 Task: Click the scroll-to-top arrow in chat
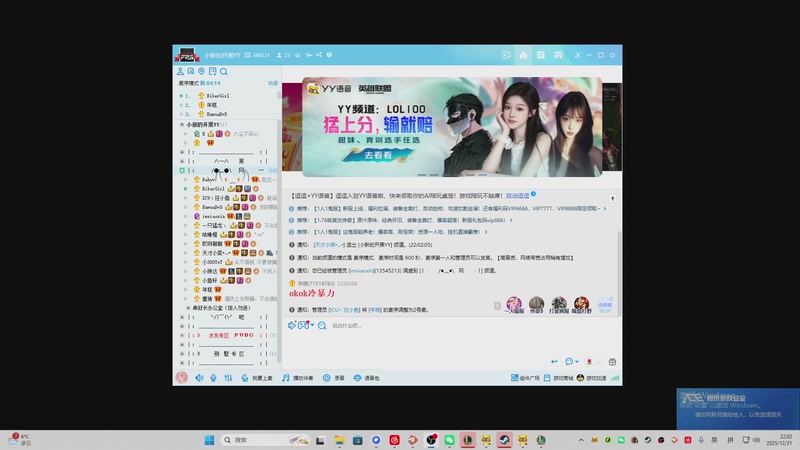pos(612,198)
